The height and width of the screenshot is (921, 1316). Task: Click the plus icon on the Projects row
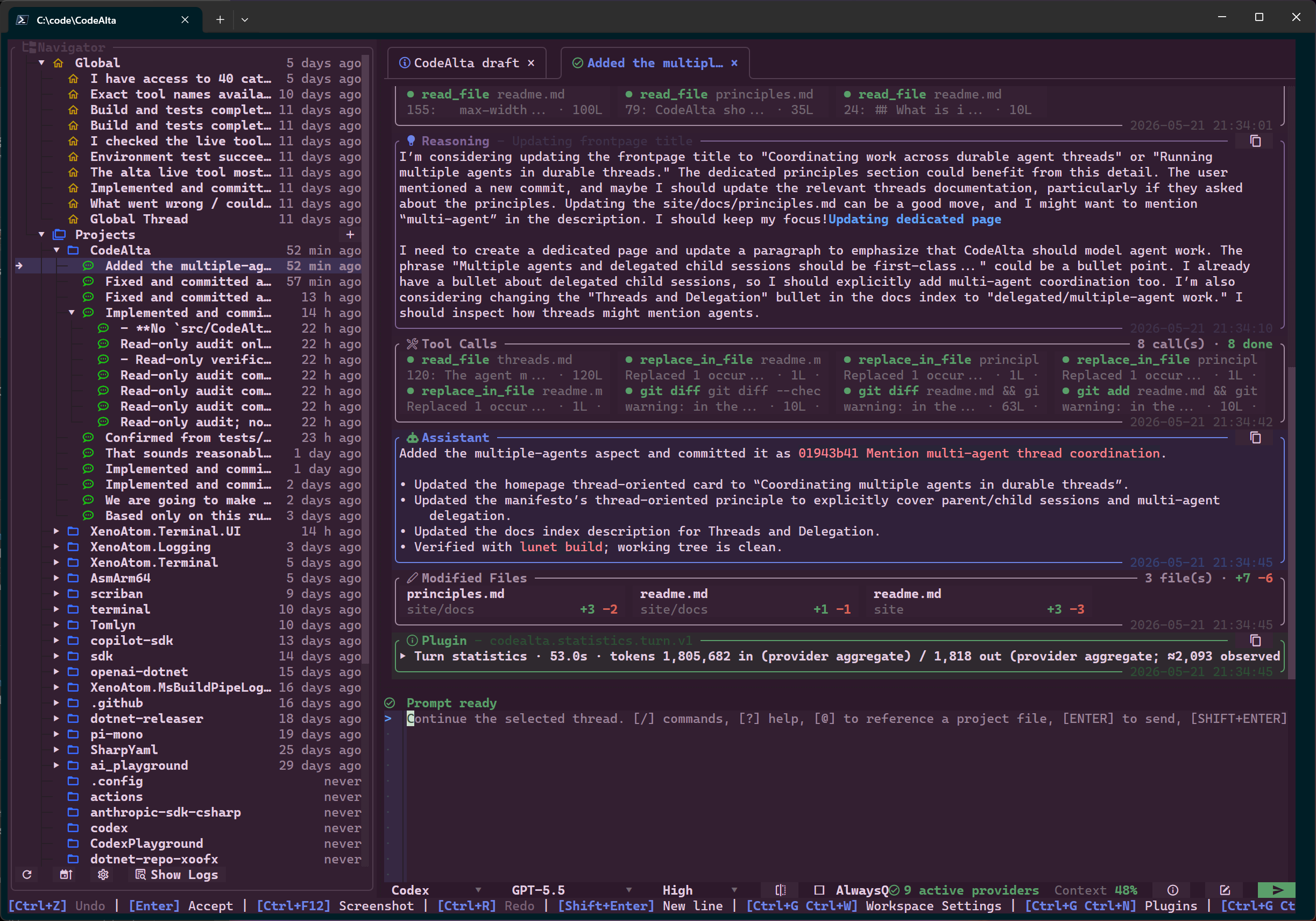350,235
